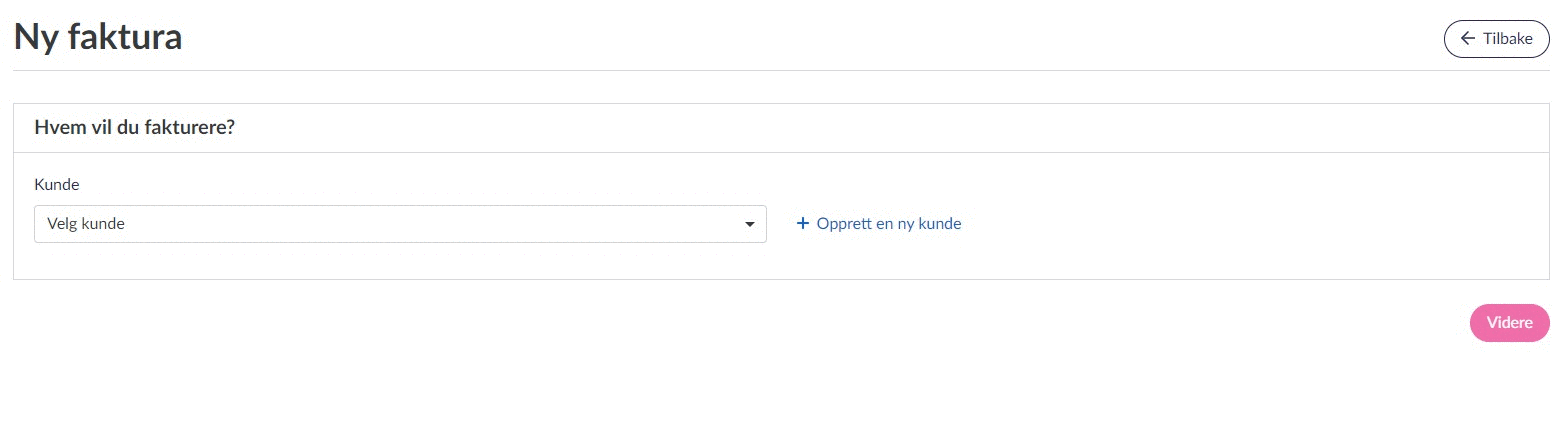Open the Velg kunde dropdown
Screen dimensions: 1563x435
(400, 224)
